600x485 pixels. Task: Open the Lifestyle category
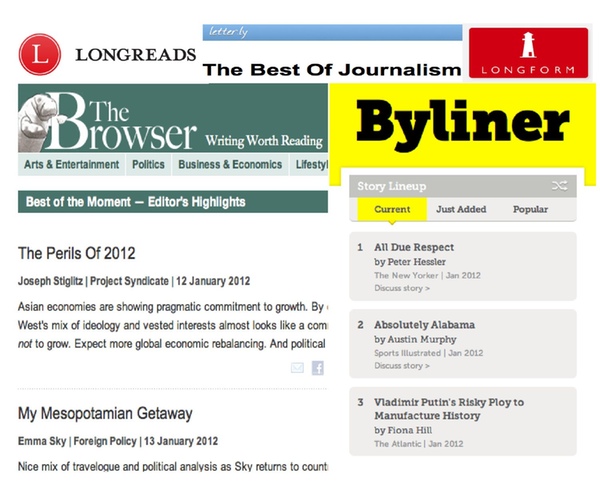coord(309,165)
